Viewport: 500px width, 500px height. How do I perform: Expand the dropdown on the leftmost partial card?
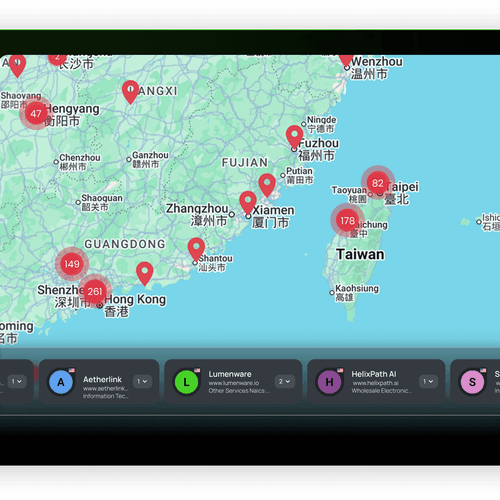coord(17,381)
